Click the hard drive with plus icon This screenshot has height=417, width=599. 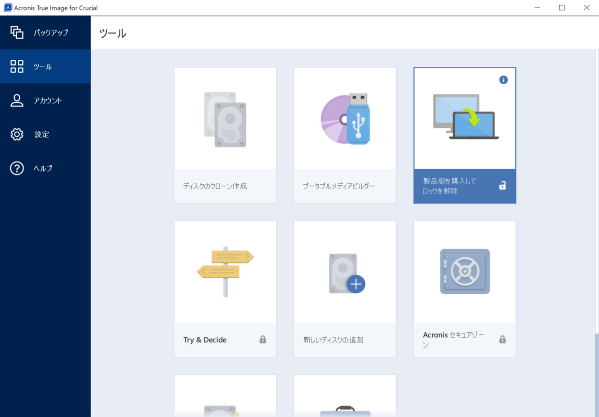click(347, 273)
